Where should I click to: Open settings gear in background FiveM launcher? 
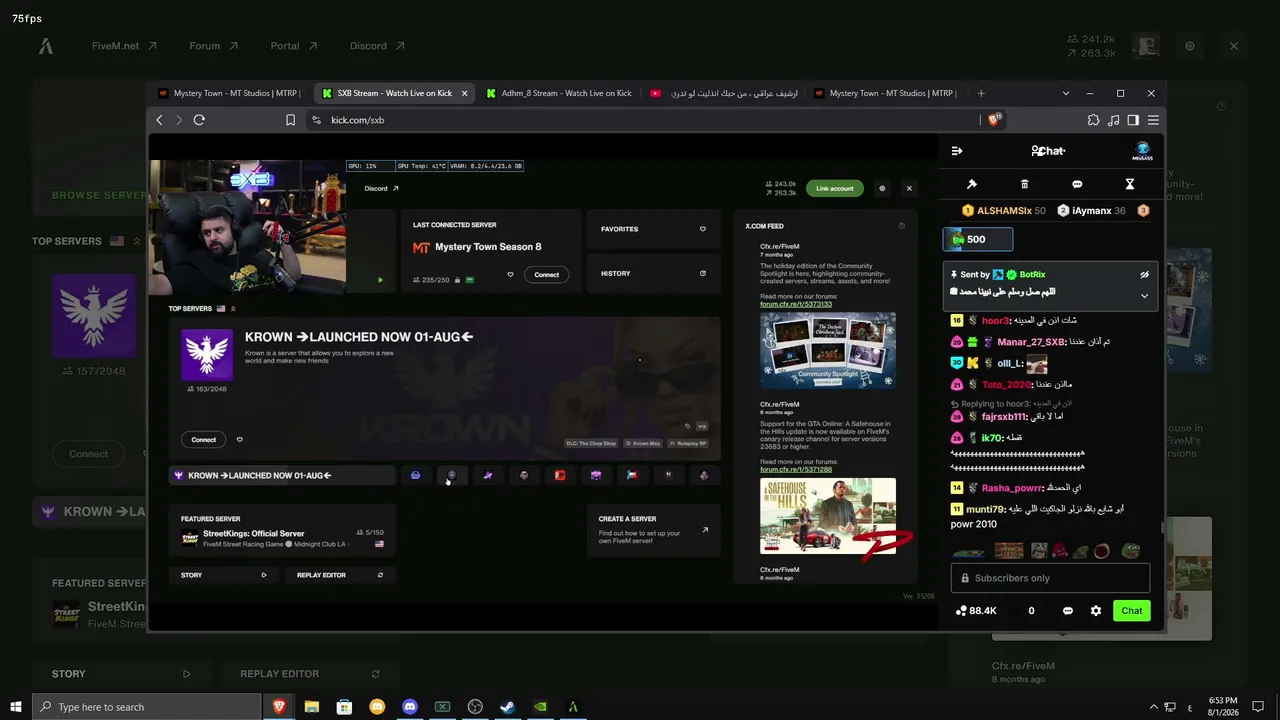[x=1190, y=46]
